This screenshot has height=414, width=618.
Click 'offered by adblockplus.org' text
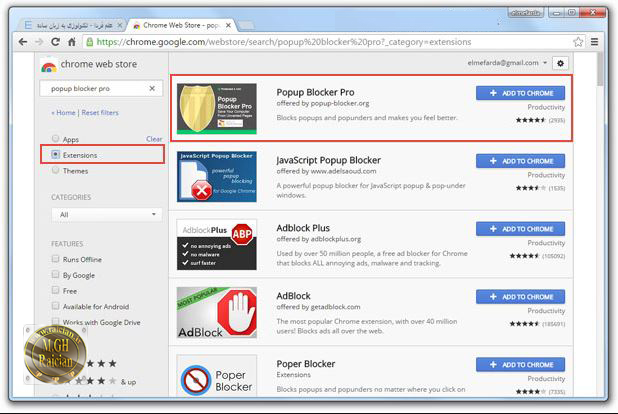click(318, 239)
